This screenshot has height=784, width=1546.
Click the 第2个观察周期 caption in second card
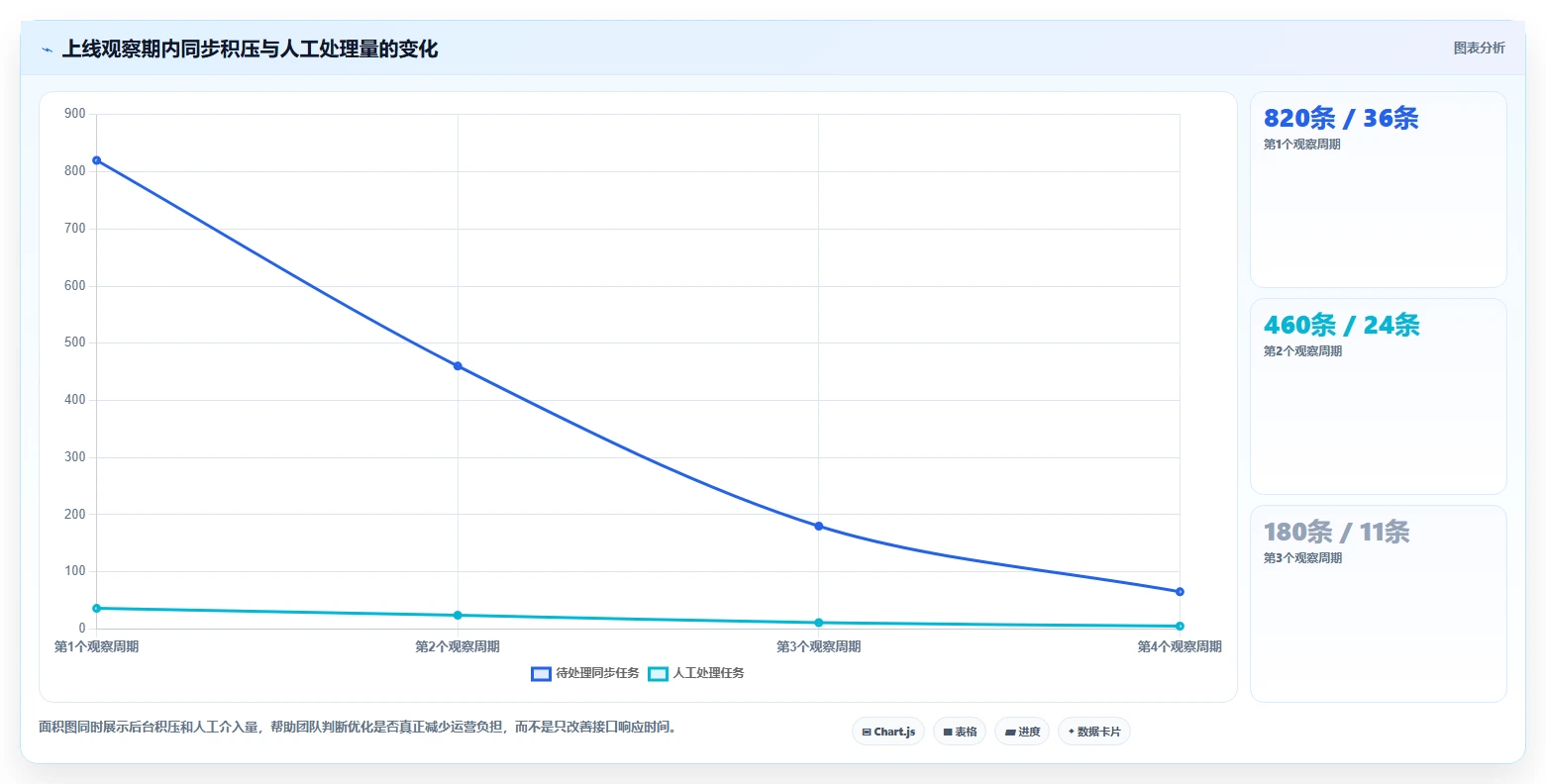1302,351
